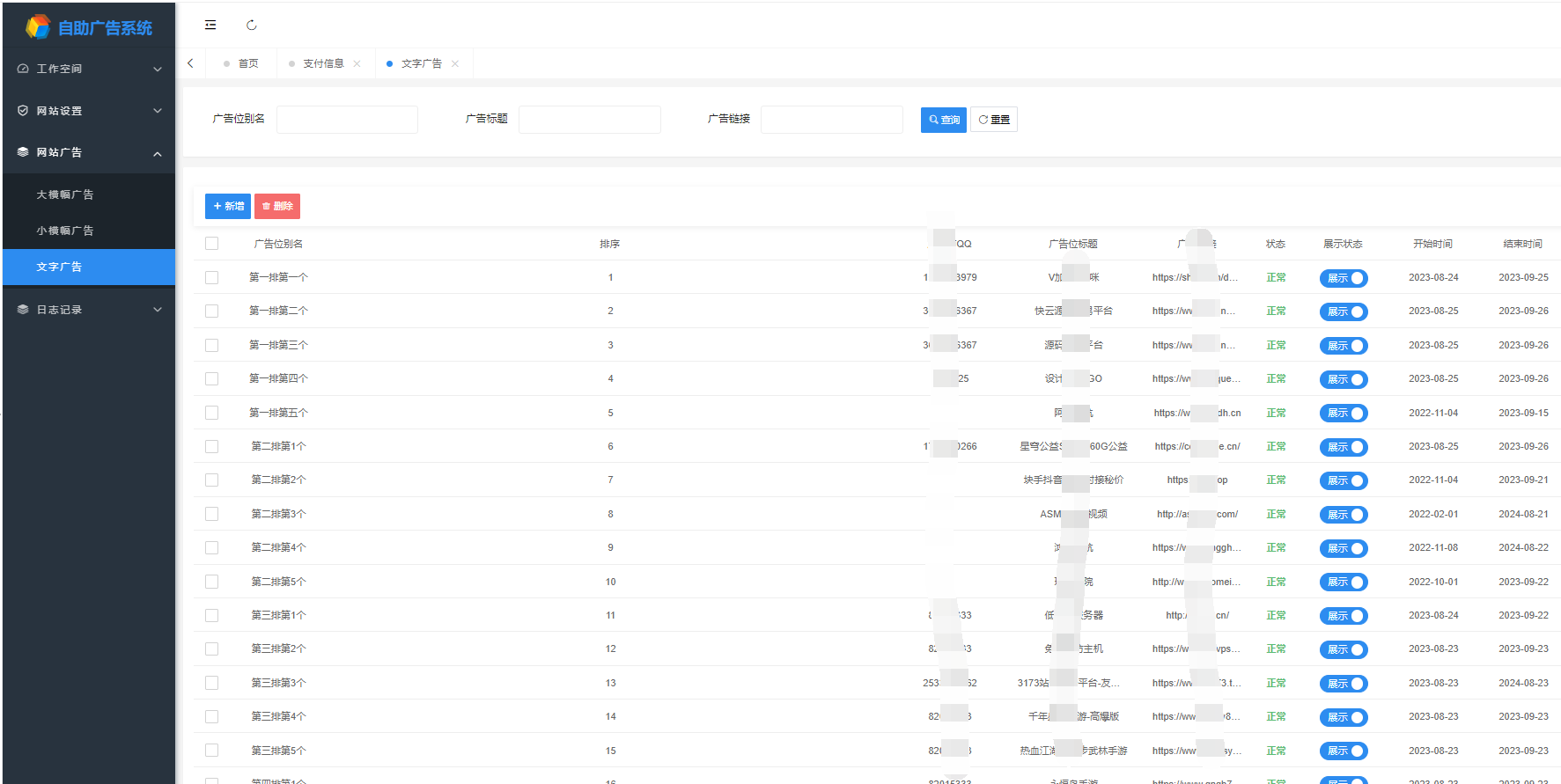Viewport: 1561px width, 784px height.
Task: Click the 第二排第4个 alias cell
Action: [279, 547]
